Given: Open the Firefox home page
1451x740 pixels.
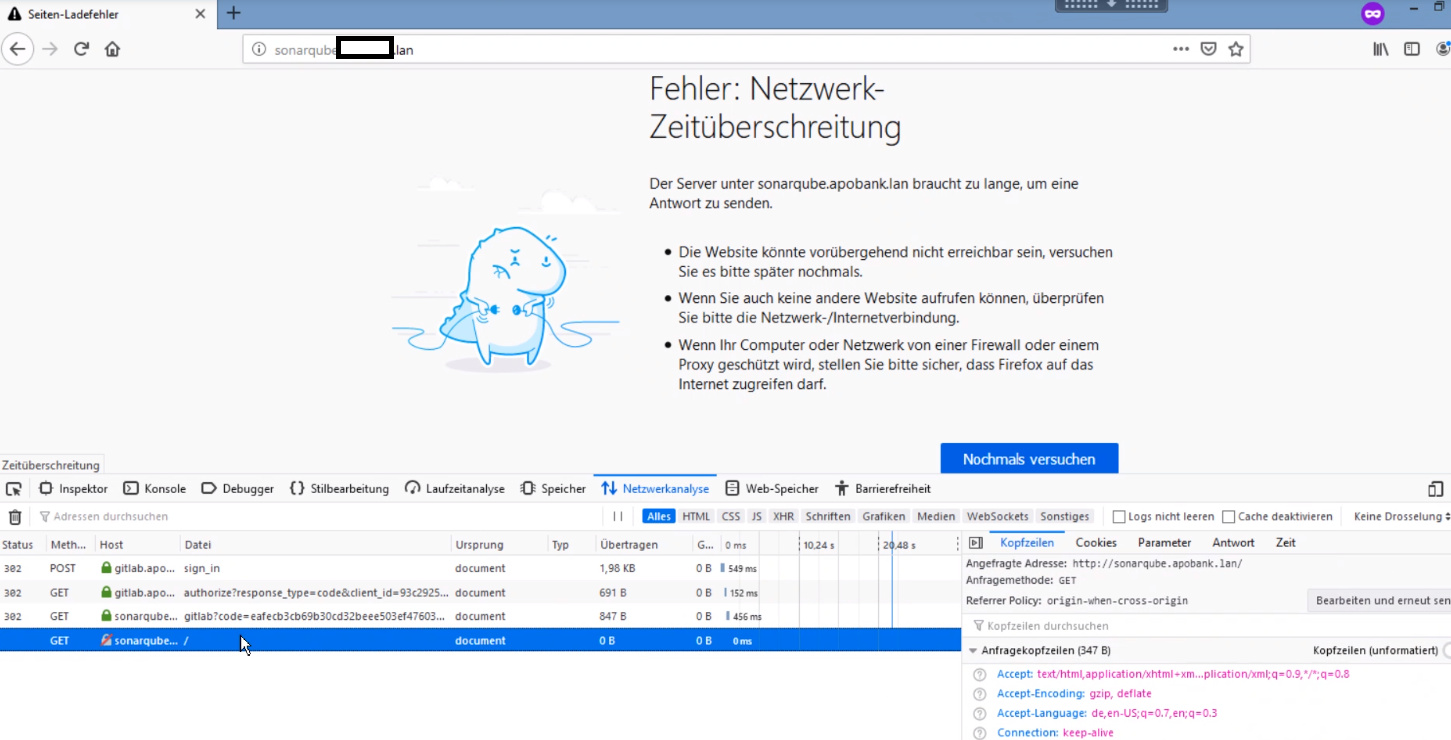Looking at the screenshot, I should tap(112, 49).
